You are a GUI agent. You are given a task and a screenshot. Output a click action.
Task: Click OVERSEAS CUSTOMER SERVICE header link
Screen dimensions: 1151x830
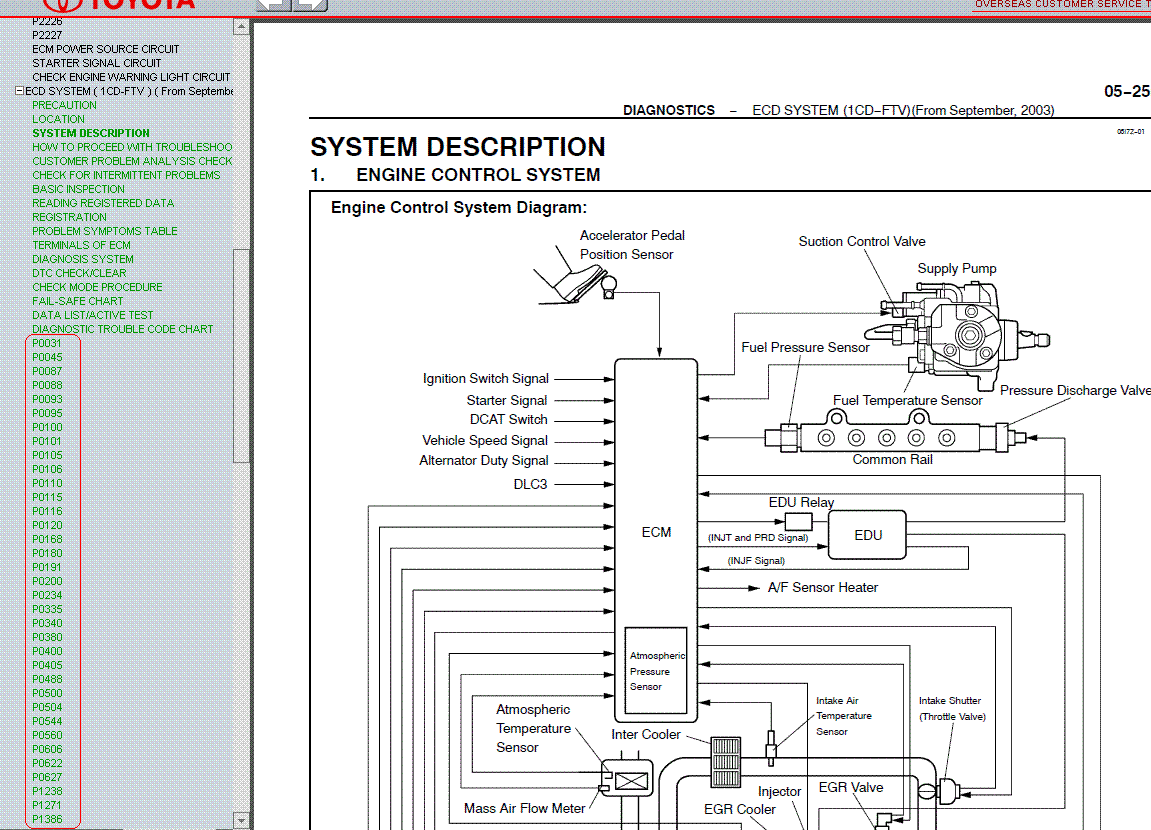(1061, 4)
